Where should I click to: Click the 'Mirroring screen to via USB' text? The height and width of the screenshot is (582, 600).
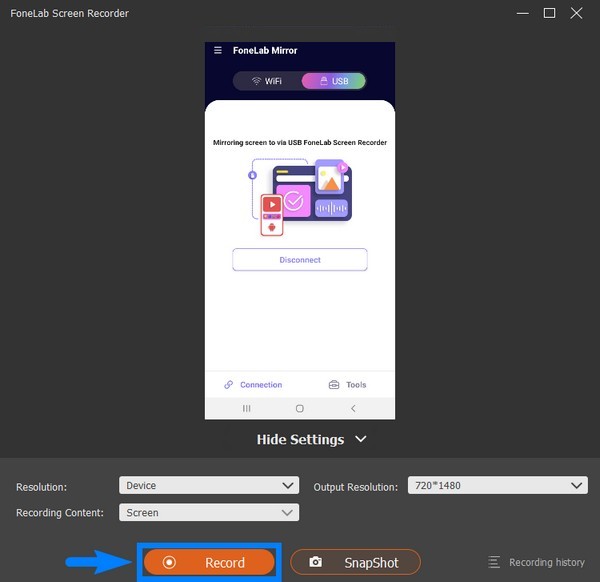[x=300, y=142]
